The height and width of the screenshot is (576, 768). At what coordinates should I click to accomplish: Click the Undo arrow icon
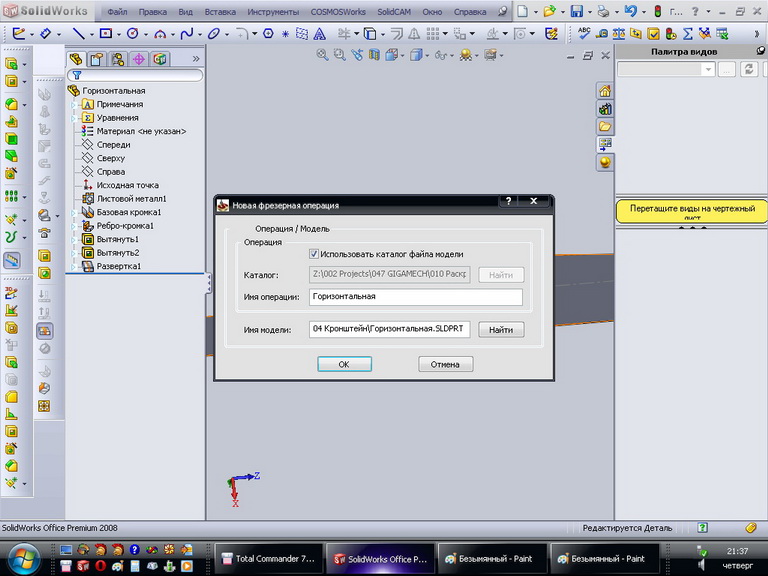coord(631,11)
